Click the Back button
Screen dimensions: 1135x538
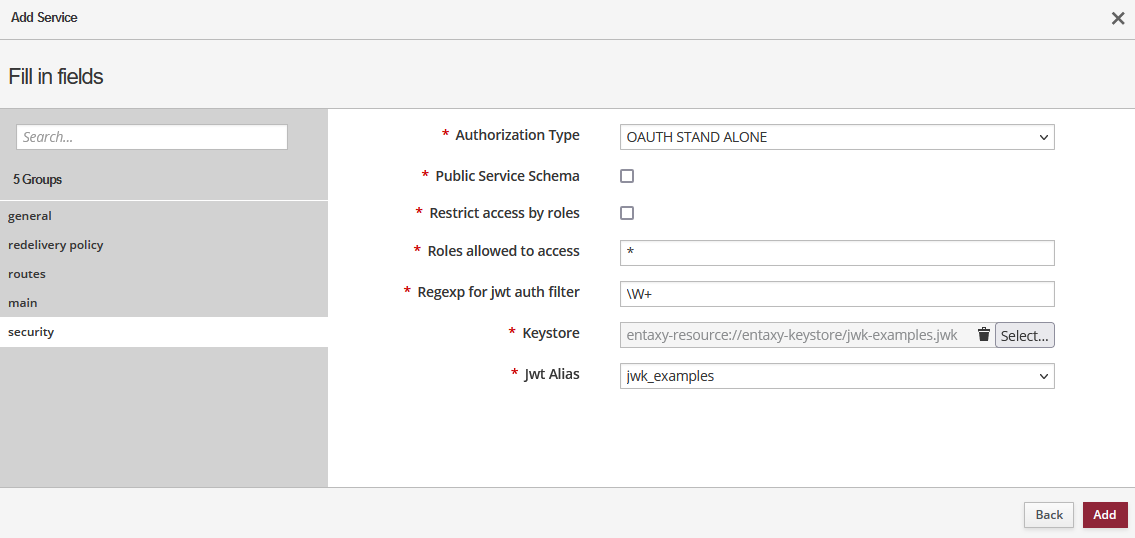pyautogui.click(x=1048, y=515)
